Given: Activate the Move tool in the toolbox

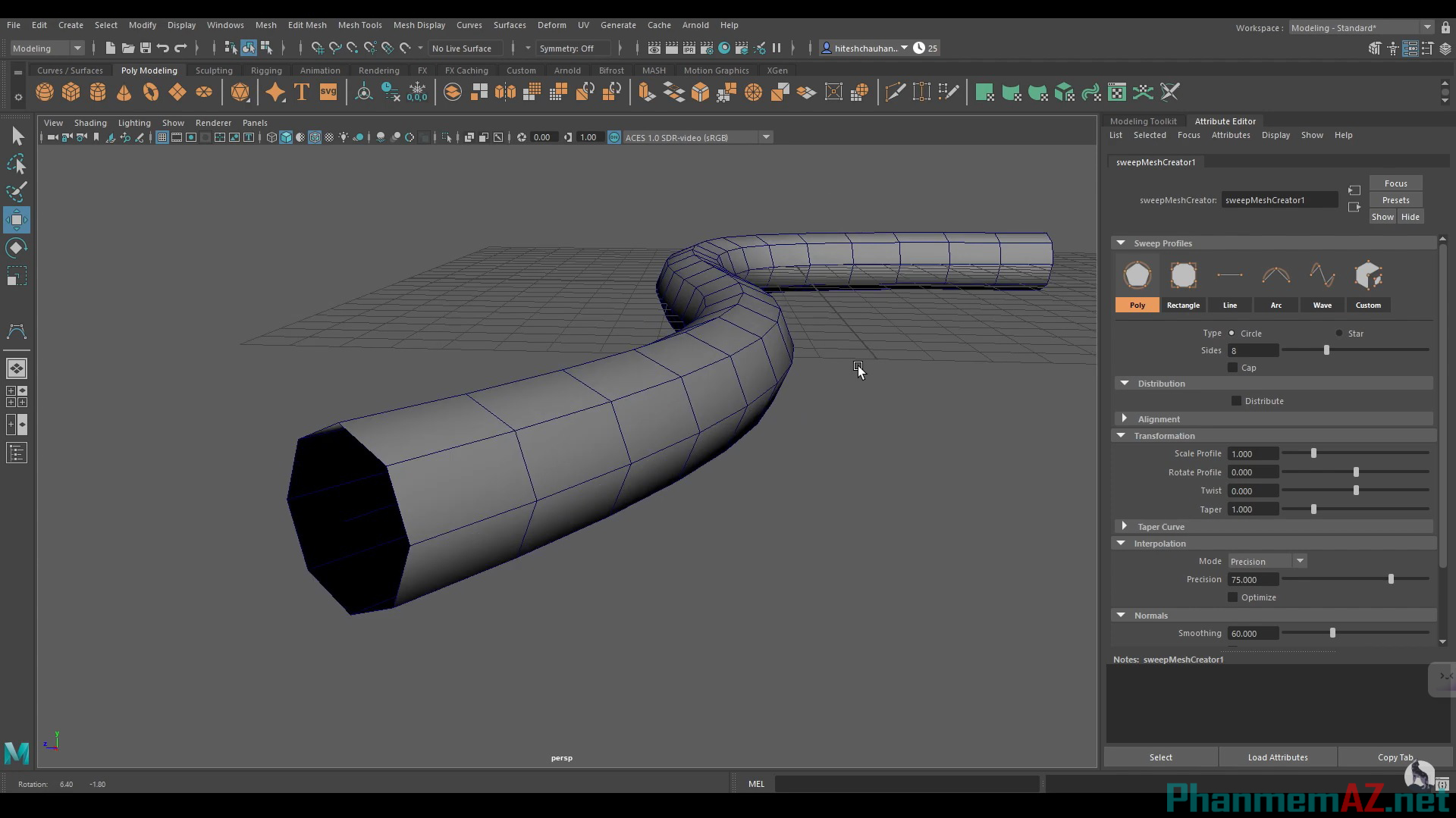Looking at the screenshot, I should point(16,220).
